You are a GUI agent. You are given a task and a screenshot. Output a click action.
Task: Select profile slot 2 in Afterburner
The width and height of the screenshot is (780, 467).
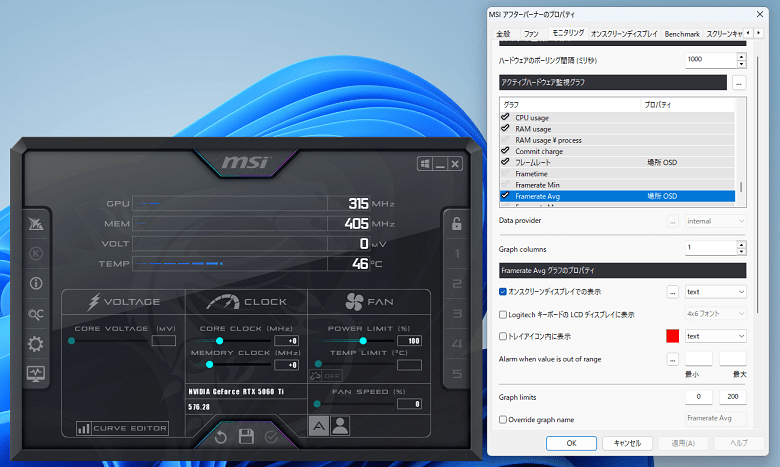coord(457,283)
